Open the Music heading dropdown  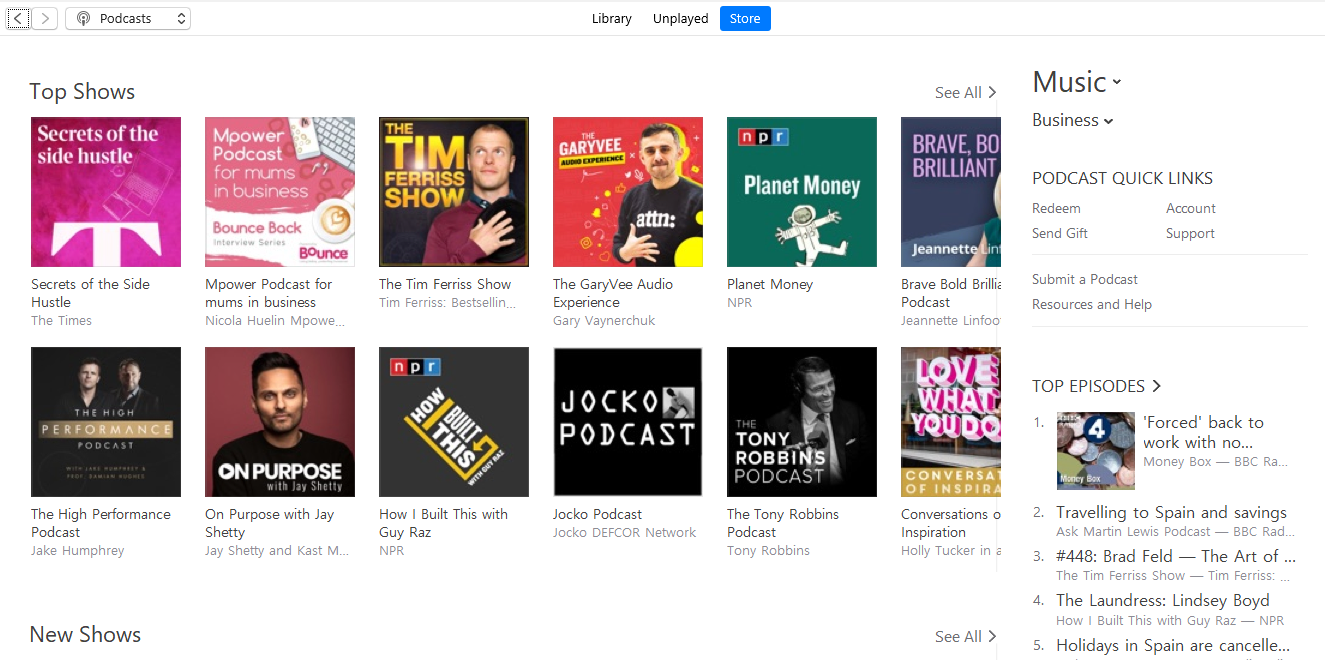1077,82
